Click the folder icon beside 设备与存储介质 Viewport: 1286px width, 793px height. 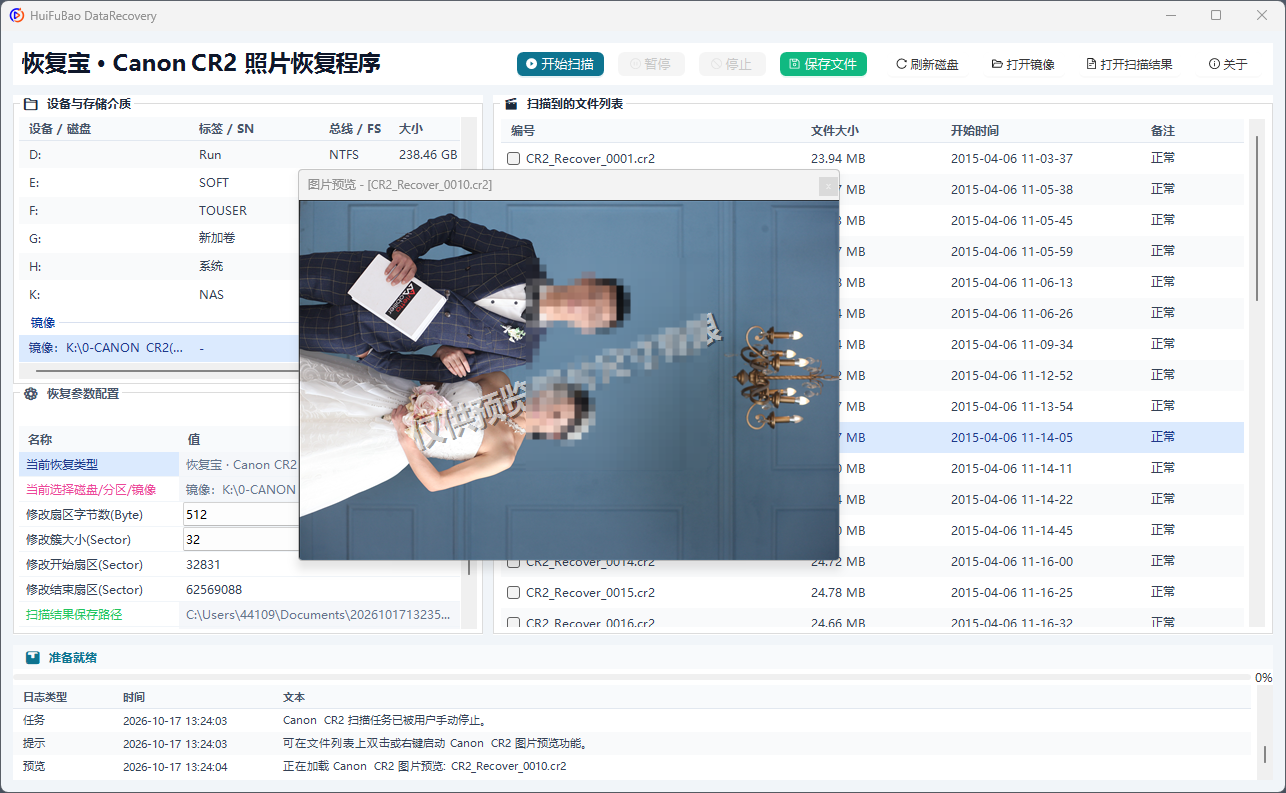coord(31,103)
